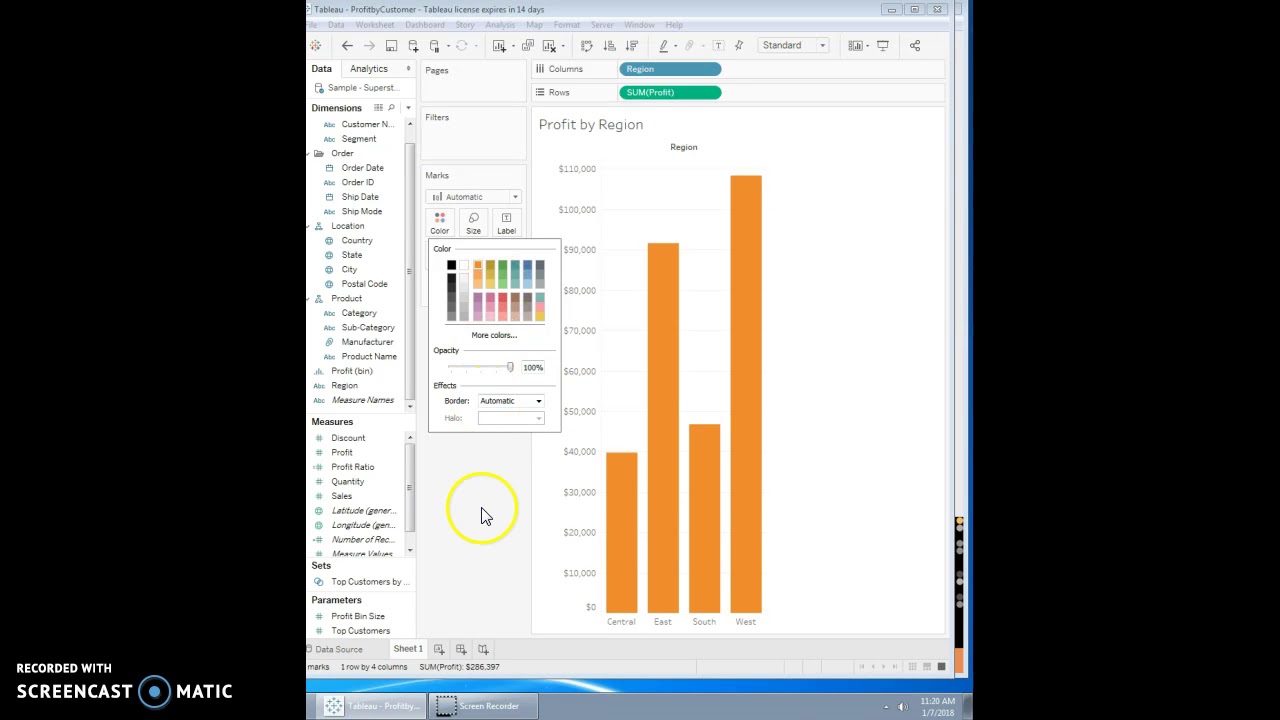Swap rows and columns
This screenshot has height=720, width=1280.
pyautogui.click(x=586, y=45)
